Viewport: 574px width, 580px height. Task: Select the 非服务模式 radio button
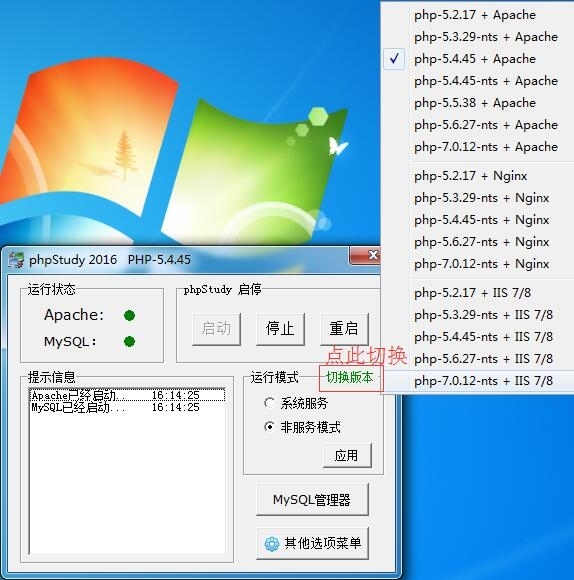click(x=269, y=426)
